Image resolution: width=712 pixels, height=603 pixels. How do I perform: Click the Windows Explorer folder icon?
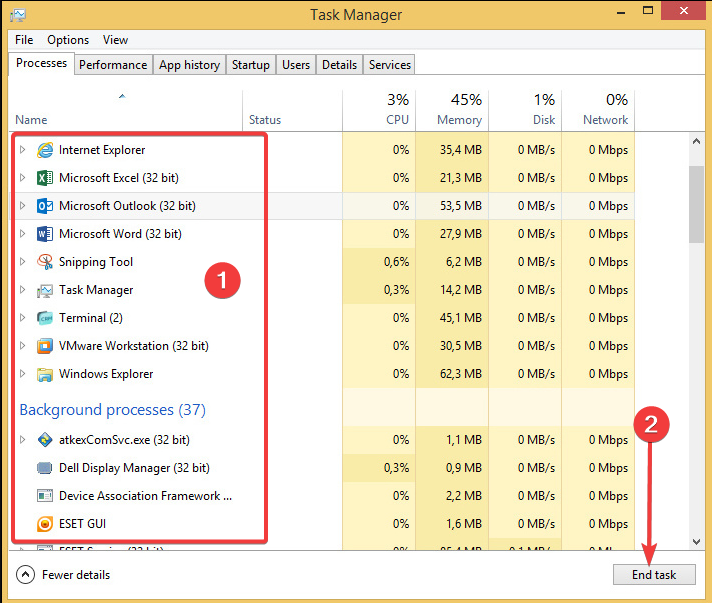[x=44, y=374]
